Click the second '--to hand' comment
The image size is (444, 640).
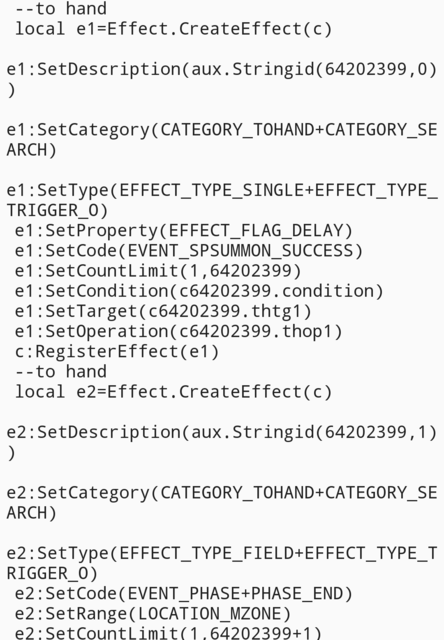point(61,372)
